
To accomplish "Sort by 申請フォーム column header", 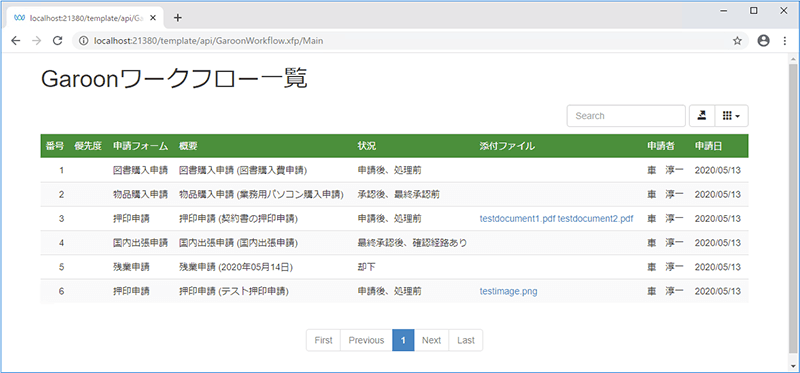I will point(140,146).
